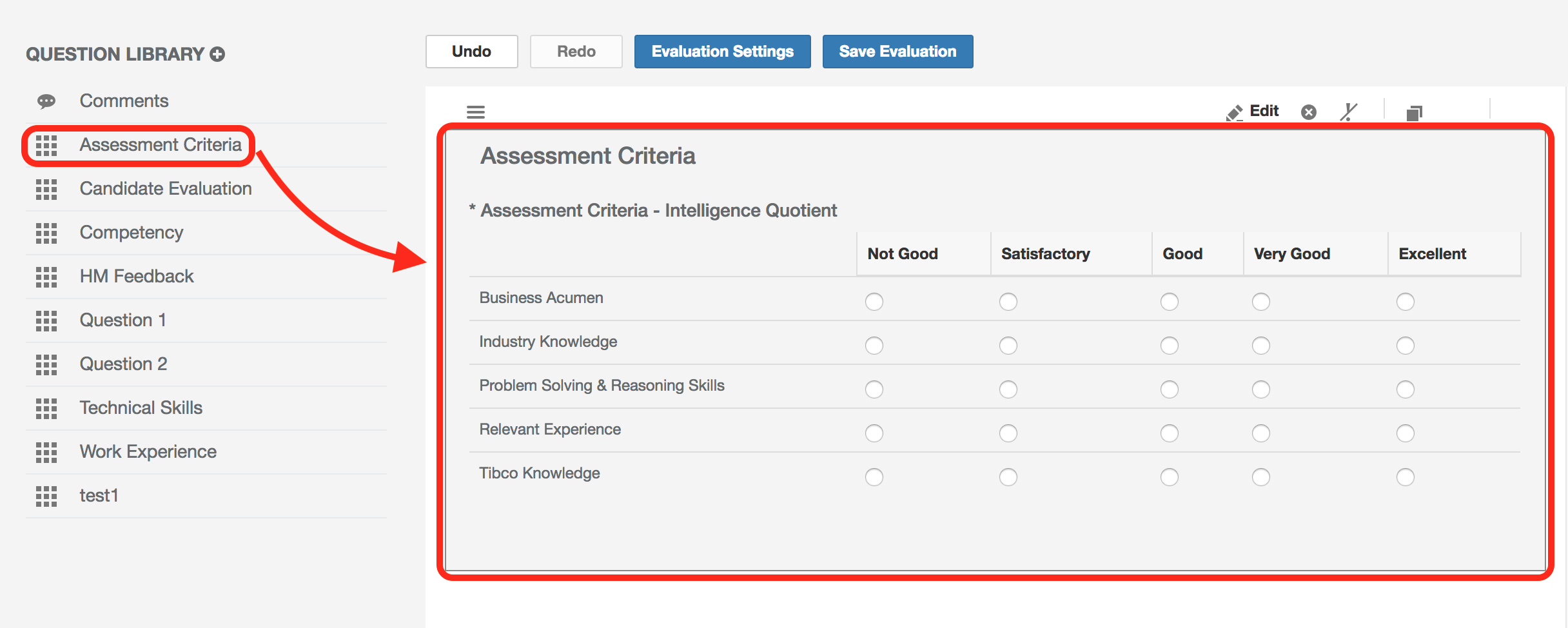Click the Redo button
The image size is (1568, 628).
tap(576, 51)
